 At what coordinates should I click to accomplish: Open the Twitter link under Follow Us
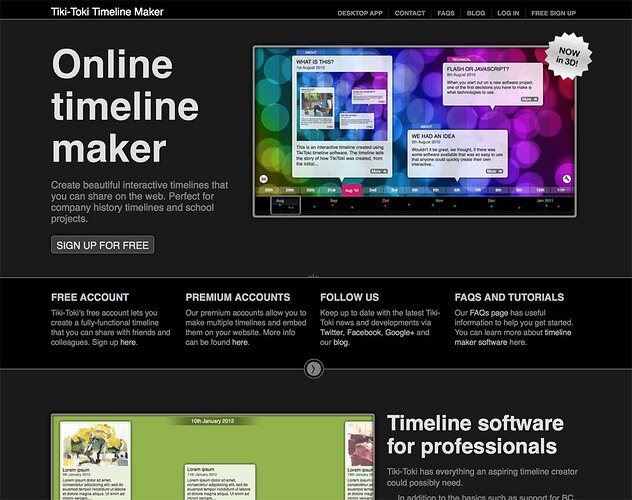pos(331,333)
